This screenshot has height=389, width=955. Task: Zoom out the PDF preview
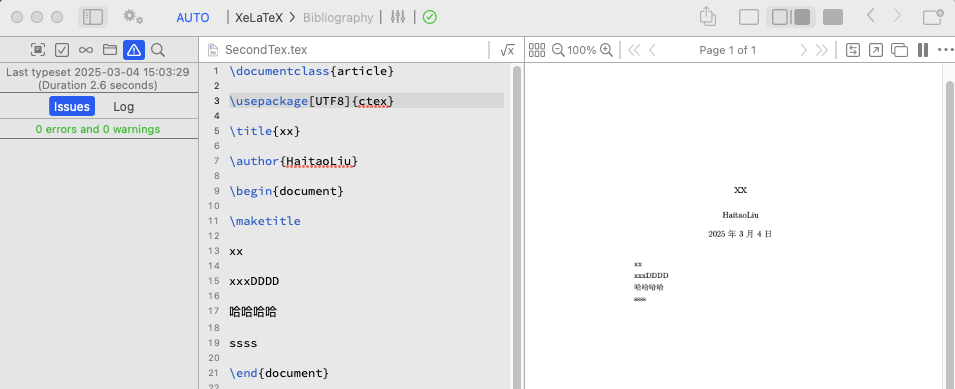558,50
